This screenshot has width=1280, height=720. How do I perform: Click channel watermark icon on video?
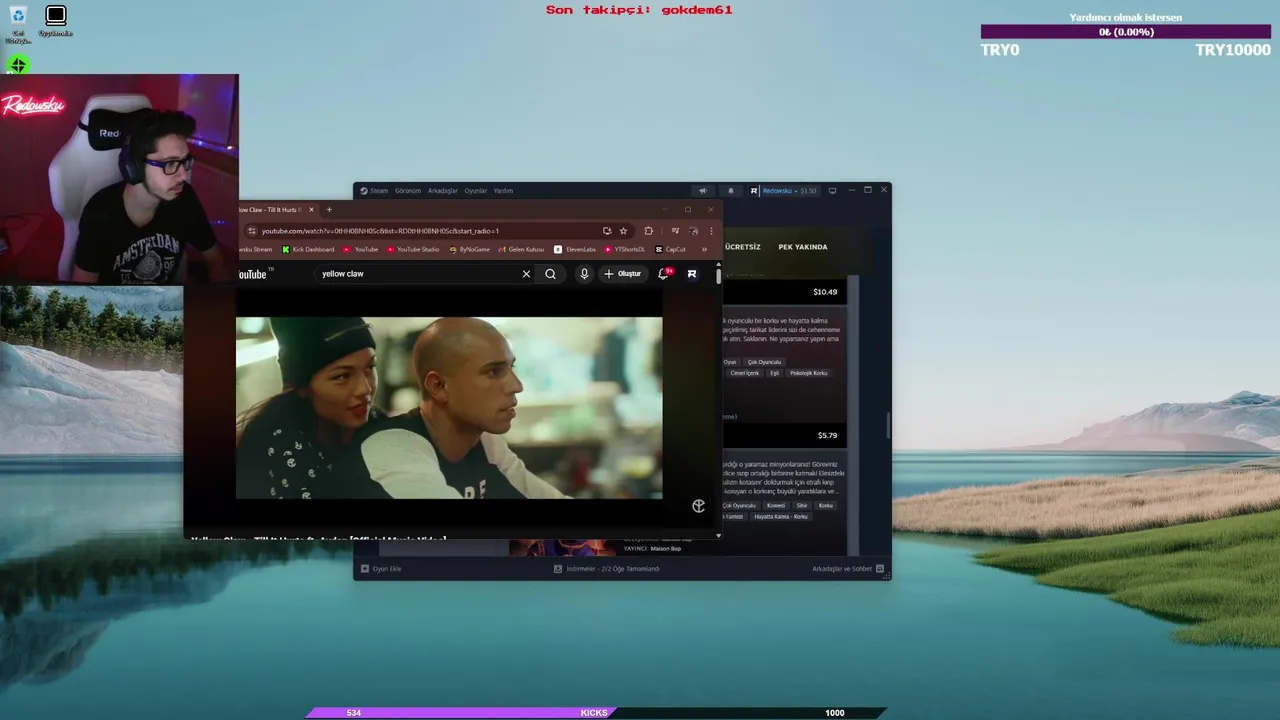(x=698, y=506)
